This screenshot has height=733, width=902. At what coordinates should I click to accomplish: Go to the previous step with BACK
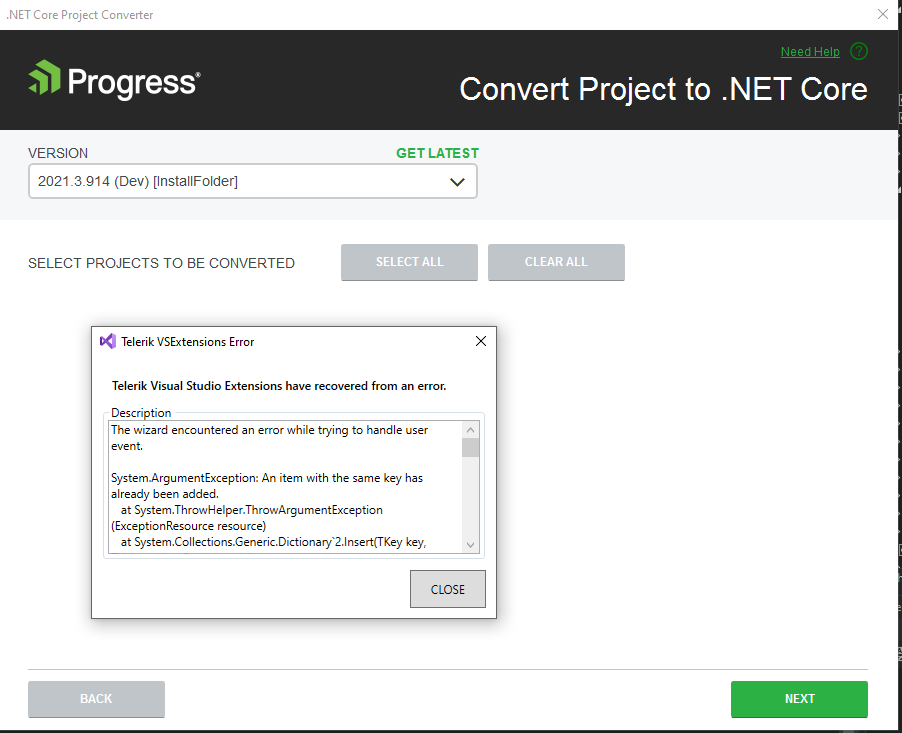[x=96, y=699]
